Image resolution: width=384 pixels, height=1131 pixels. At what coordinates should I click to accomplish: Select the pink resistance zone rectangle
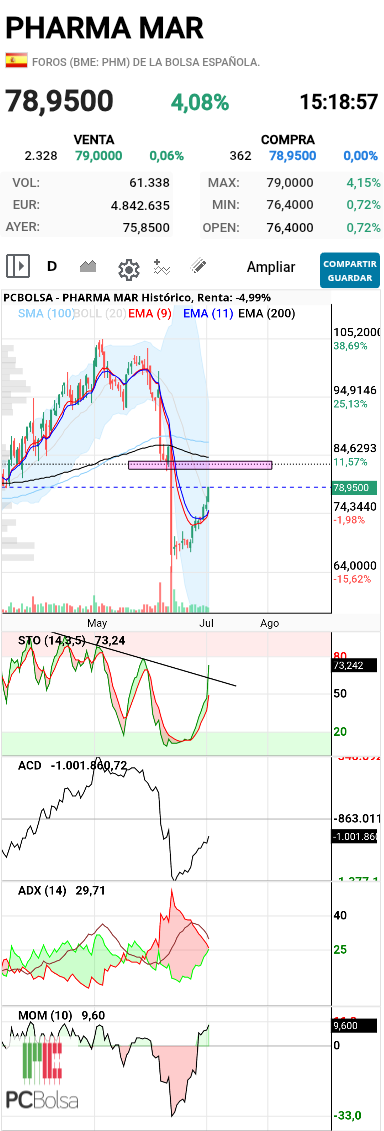(200, 465)
